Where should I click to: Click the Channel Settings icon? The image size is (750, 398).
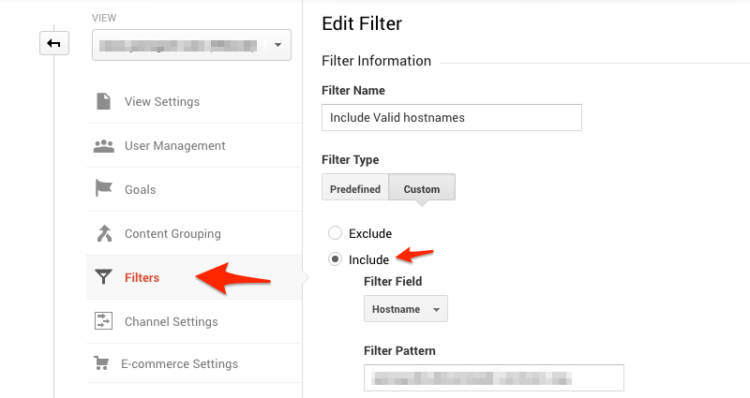click(103, 321)
